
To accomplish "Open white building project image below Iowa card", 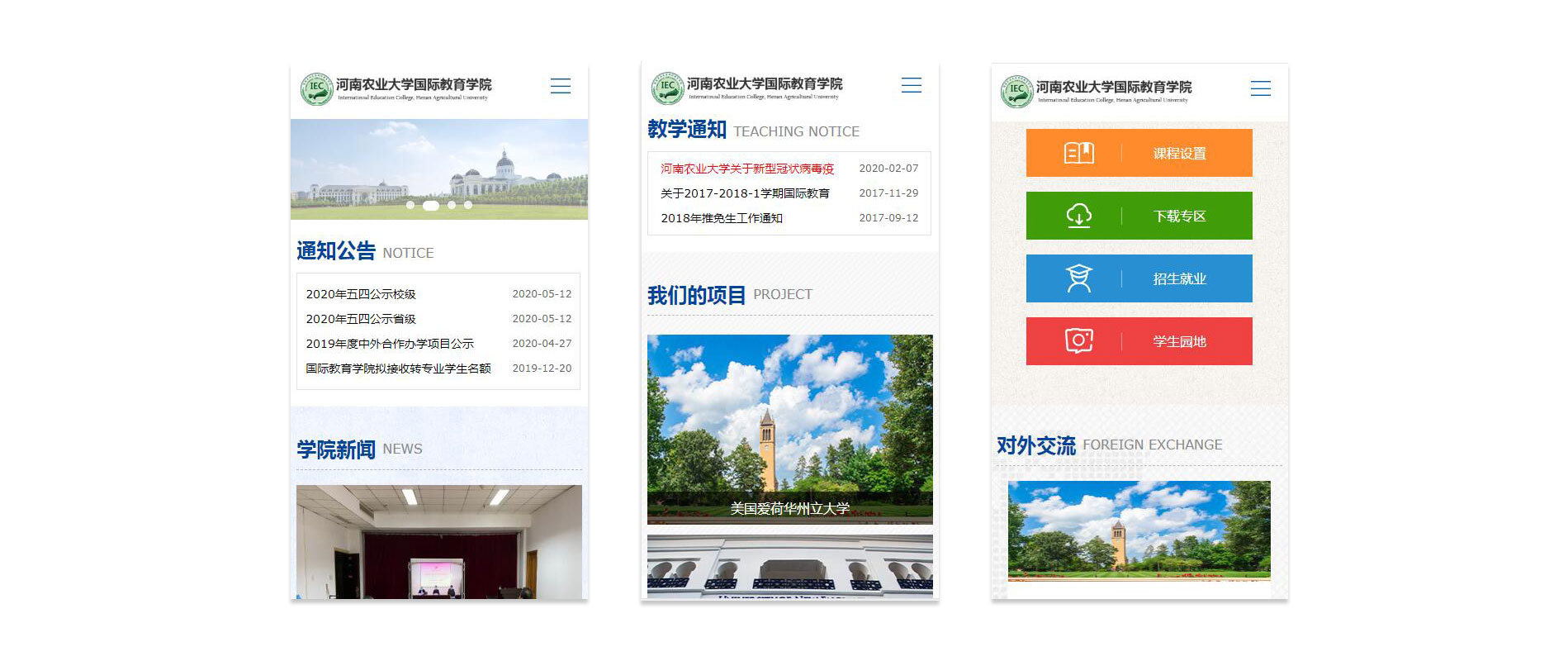I will pos(790,567).
